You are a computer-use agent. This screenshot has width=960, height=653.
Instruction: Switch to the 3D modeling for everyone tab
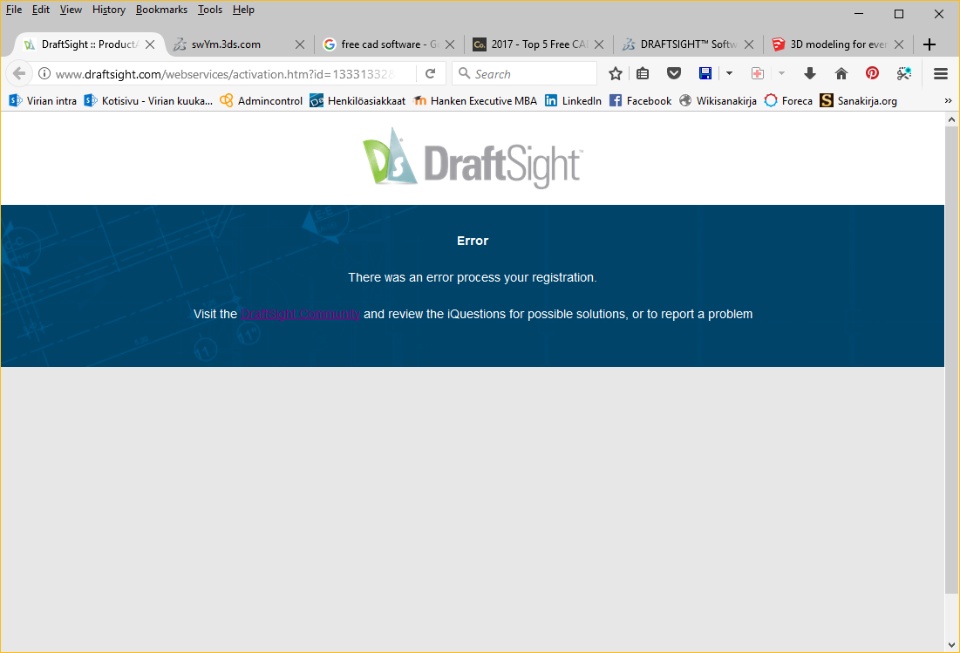click(x=838, y=44)
